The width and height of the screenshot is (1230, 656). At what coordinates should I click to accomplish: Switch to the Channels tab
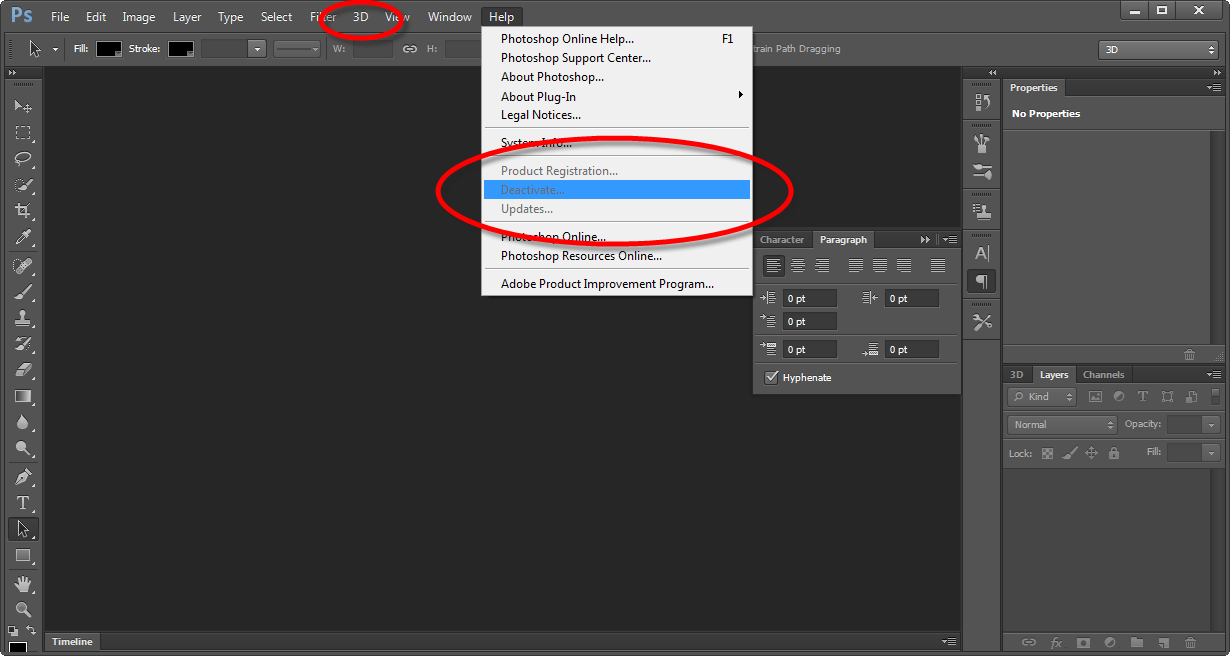click(x=1104, y=375)
